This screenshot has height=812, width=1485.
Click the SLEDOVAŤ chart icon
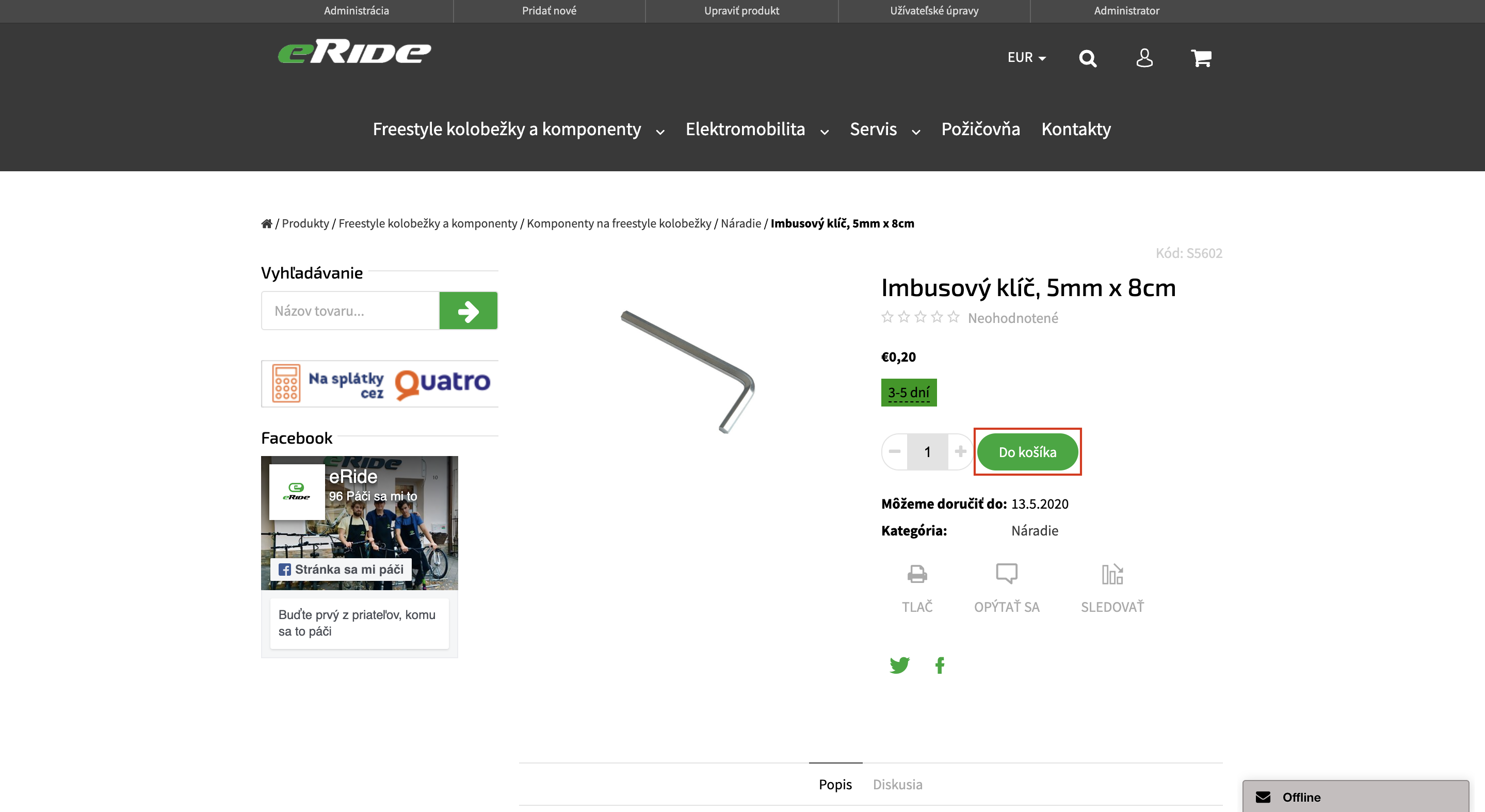click(x=1112, y=574)
